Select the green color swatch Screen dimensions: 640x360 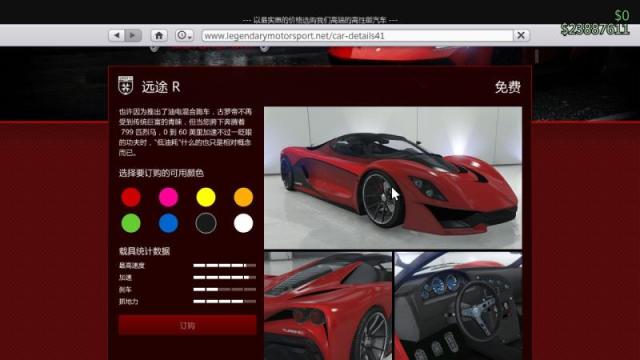click(131, 223)
